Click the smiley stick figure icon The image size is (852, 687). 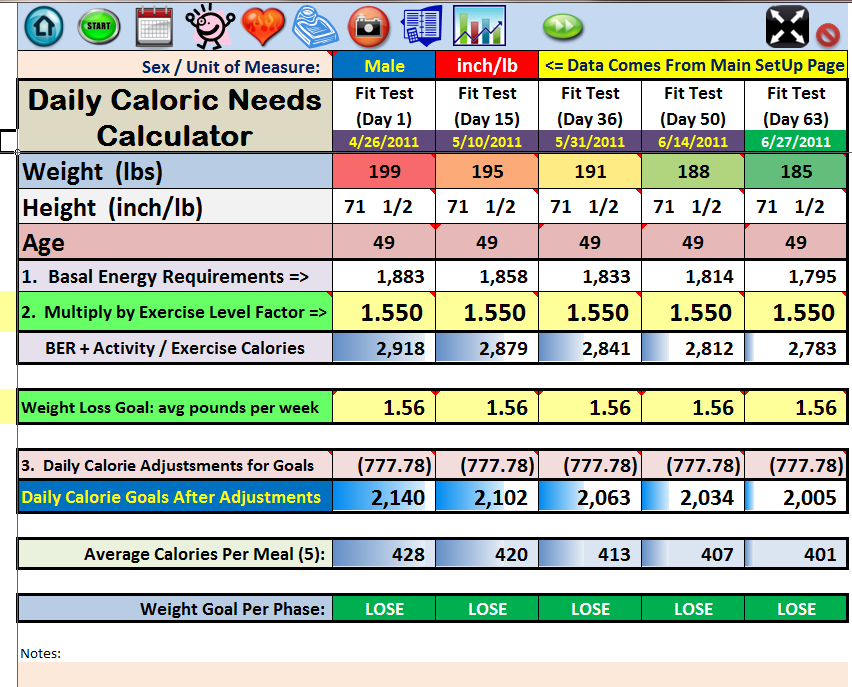[x=209, y=26]
